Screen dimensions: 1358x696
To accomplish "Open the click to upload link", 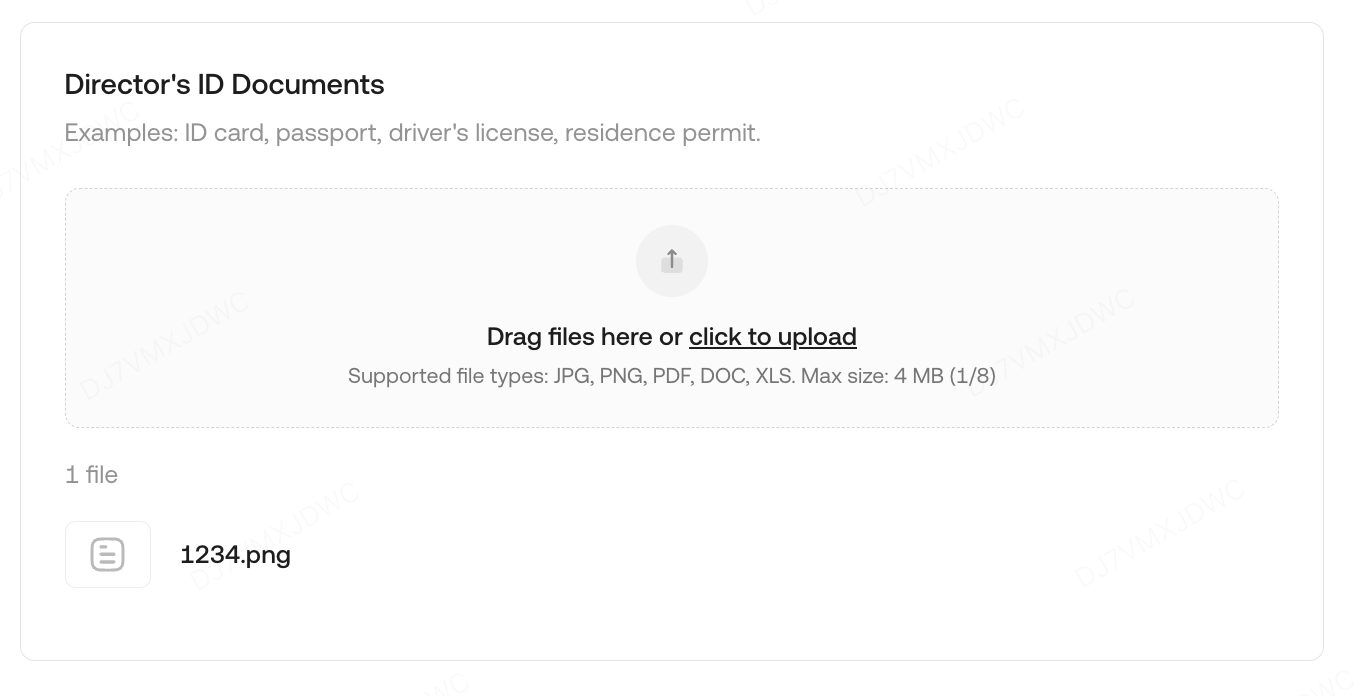I will (x=772, y=337).
